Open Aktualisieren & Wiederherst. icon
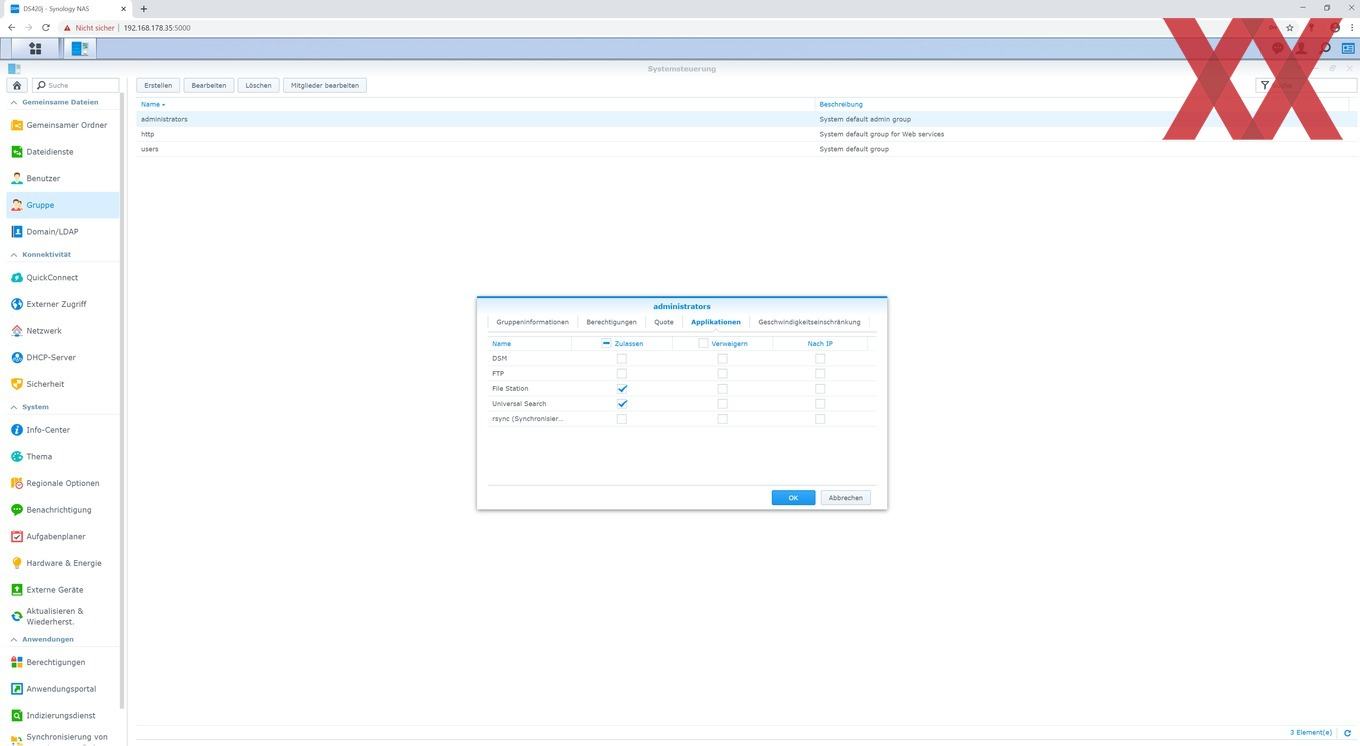 point(17,616)
